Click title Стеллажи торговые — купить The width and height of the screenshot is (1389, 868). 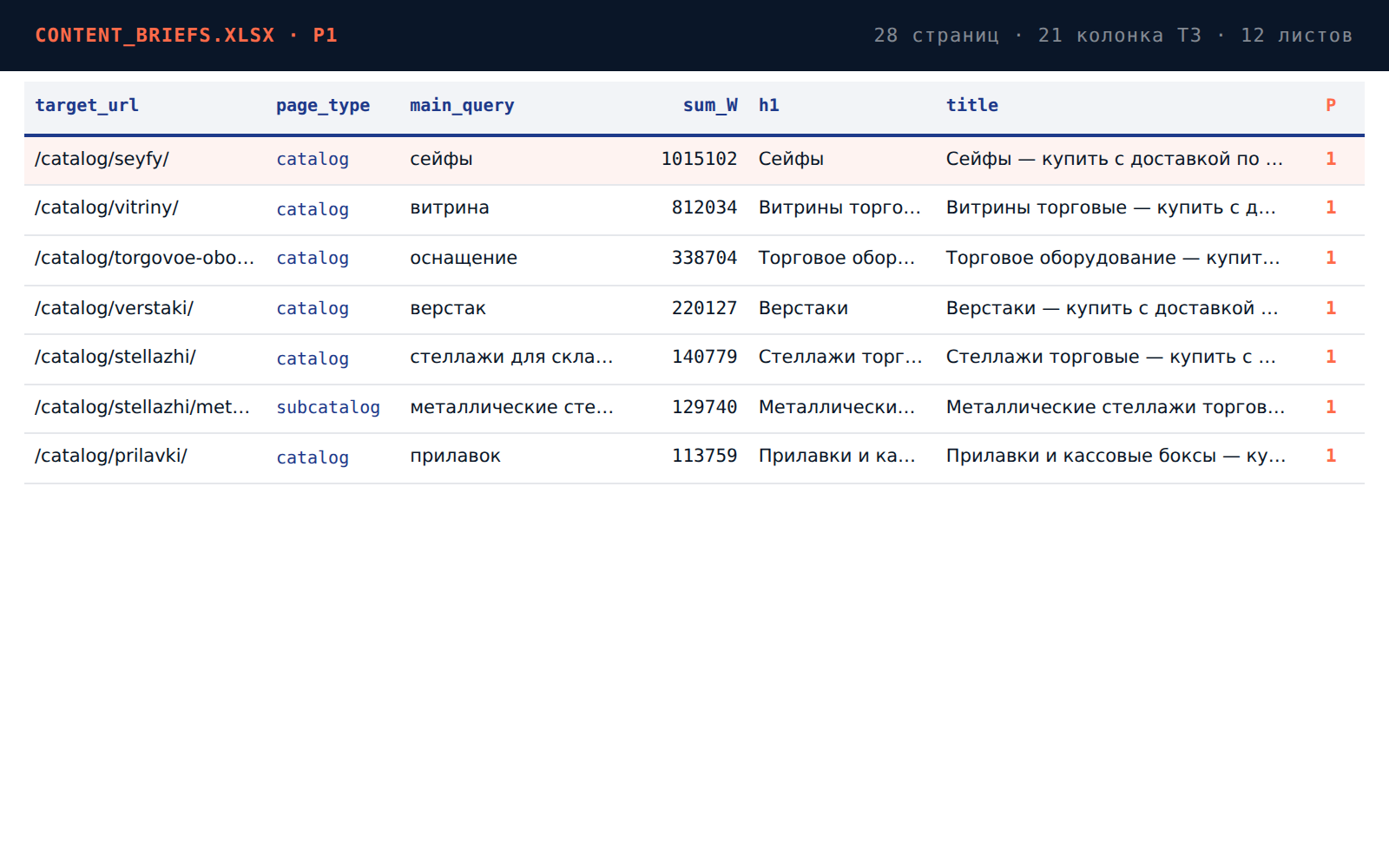1111,357
